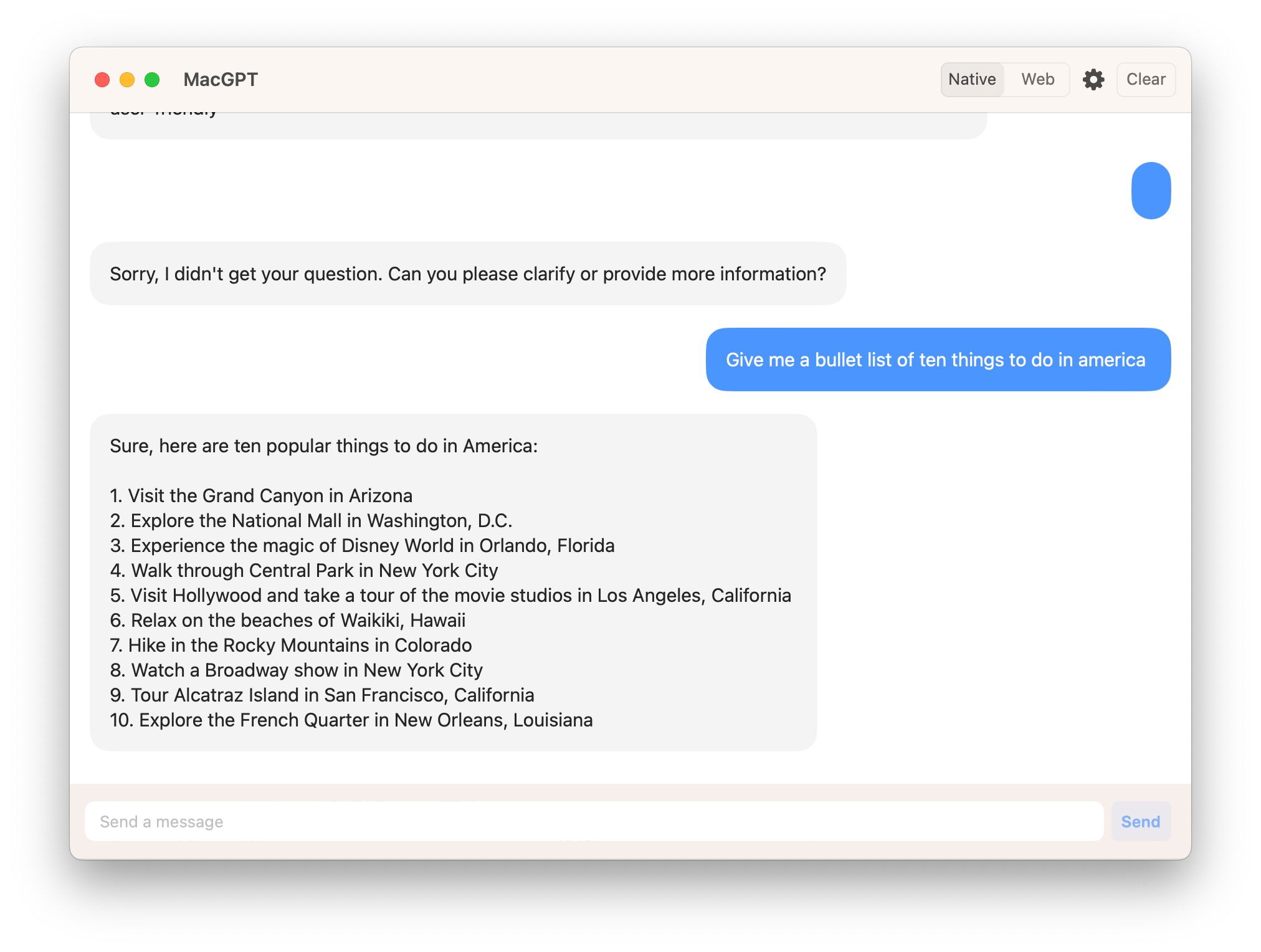Viewport: 1261px width, 952px height.
Task: Focus the 'Send a message' input field
Action: [x=593, y=821]
